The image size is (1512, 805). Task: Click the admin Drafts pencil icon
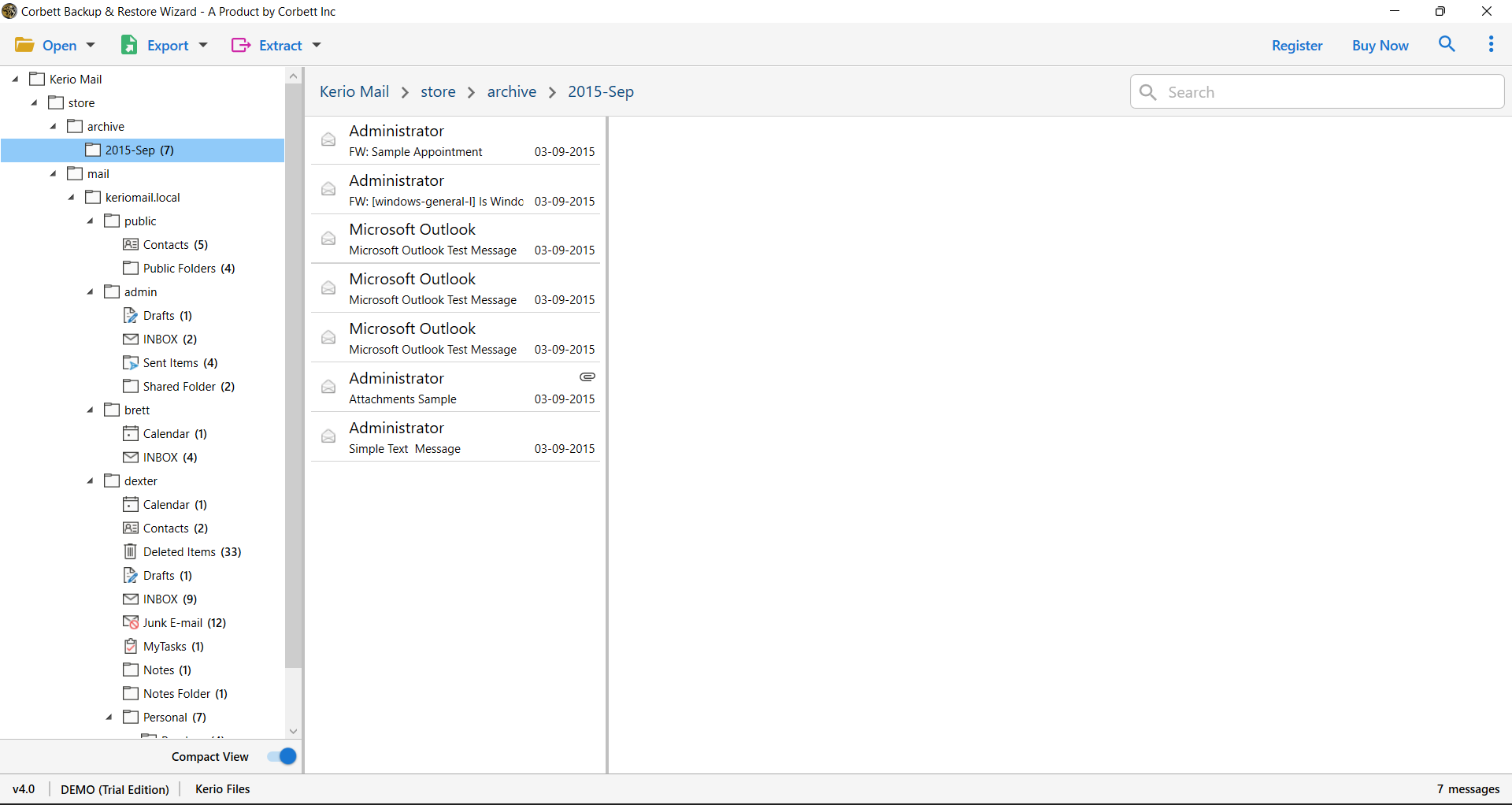(131, 315)
